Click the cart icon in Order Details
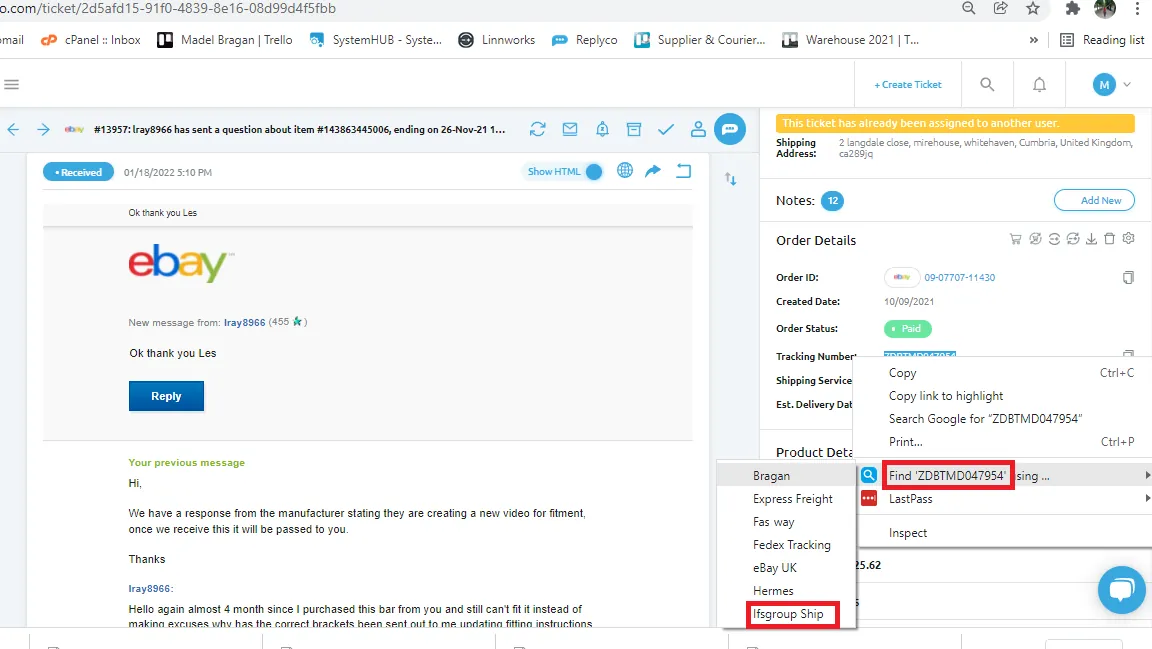1152x649 pixels. [1015, 239]
